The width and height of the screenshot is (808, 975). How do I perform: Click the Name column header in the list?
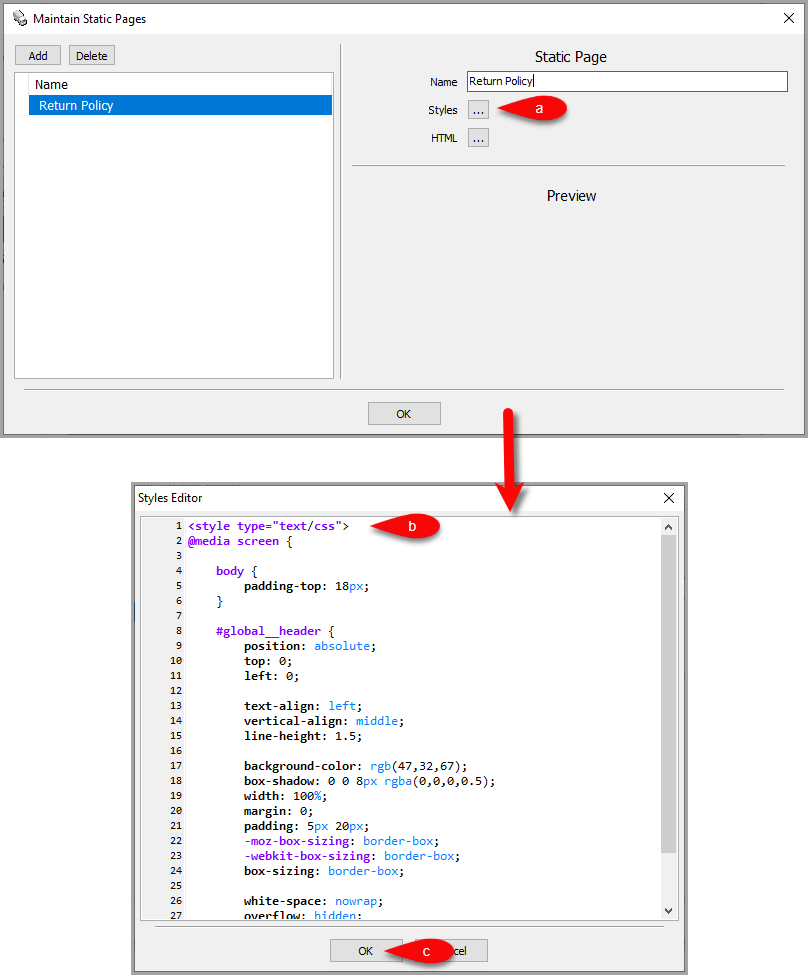coord(51,84)
